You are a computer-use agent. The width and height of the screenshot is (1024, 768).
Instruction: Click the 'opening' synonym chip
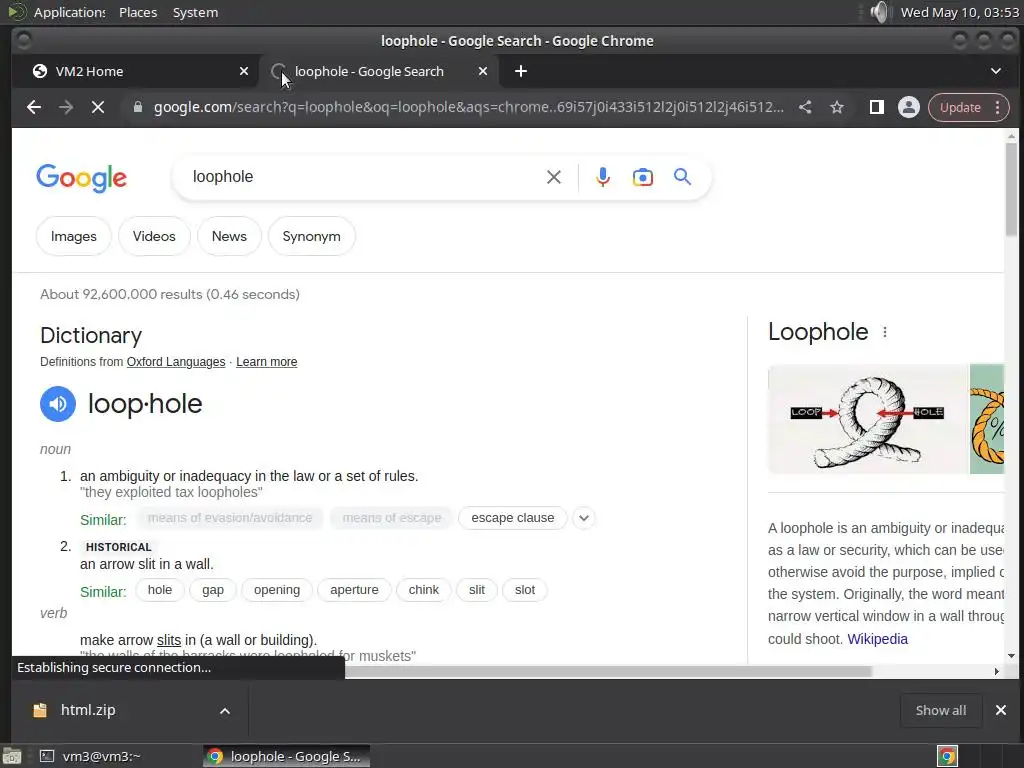point(277,590)
